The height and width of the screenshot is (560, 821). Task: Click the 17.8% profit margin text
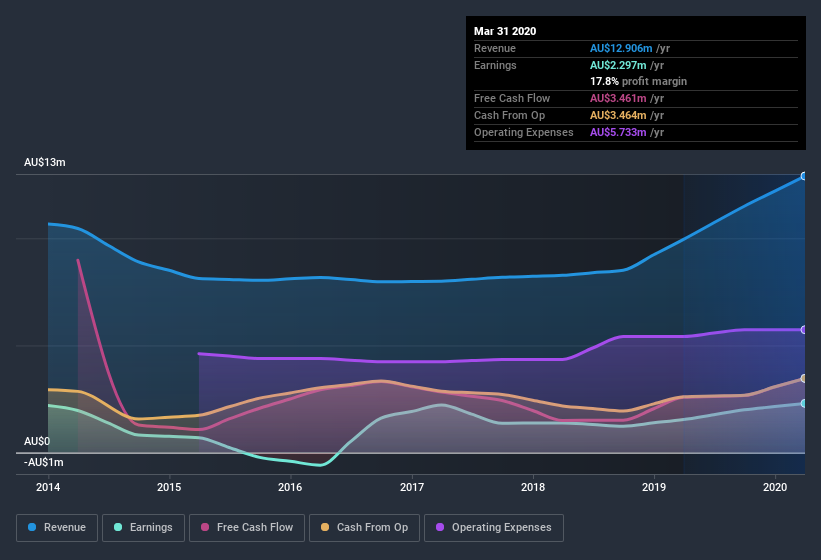[638, 81]
